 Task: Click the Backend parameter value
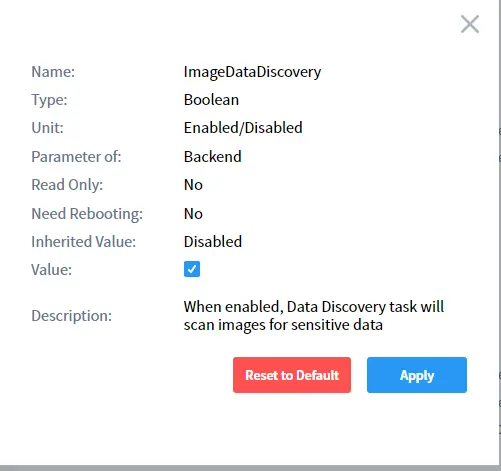tap(213, 157)
